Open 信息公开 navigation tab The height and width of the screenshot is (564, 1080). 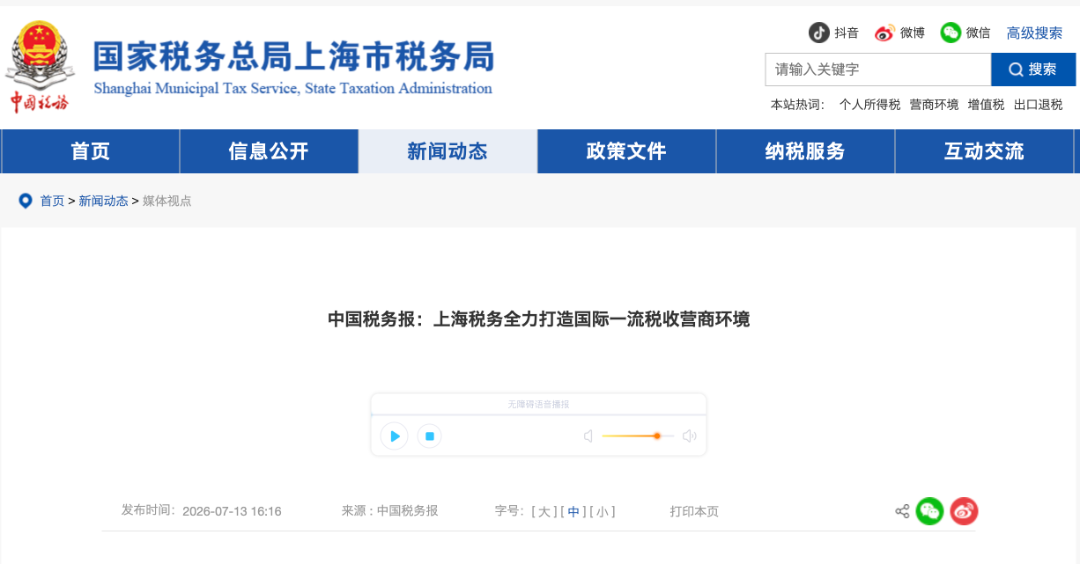(x=269, y=152)
